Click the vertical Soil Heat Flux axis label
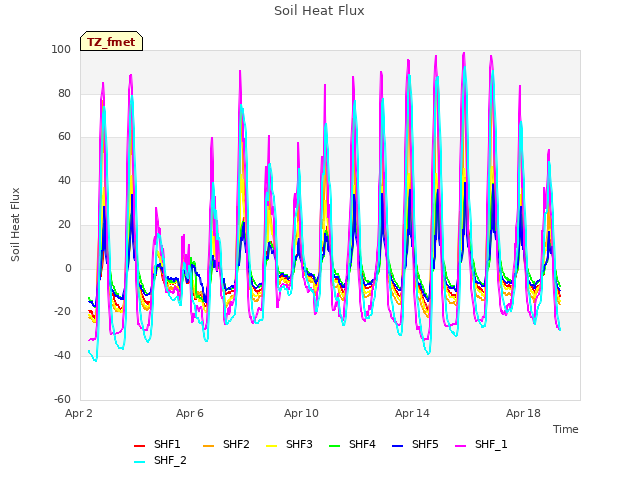The image size is (640, 480). coord(15,224)
